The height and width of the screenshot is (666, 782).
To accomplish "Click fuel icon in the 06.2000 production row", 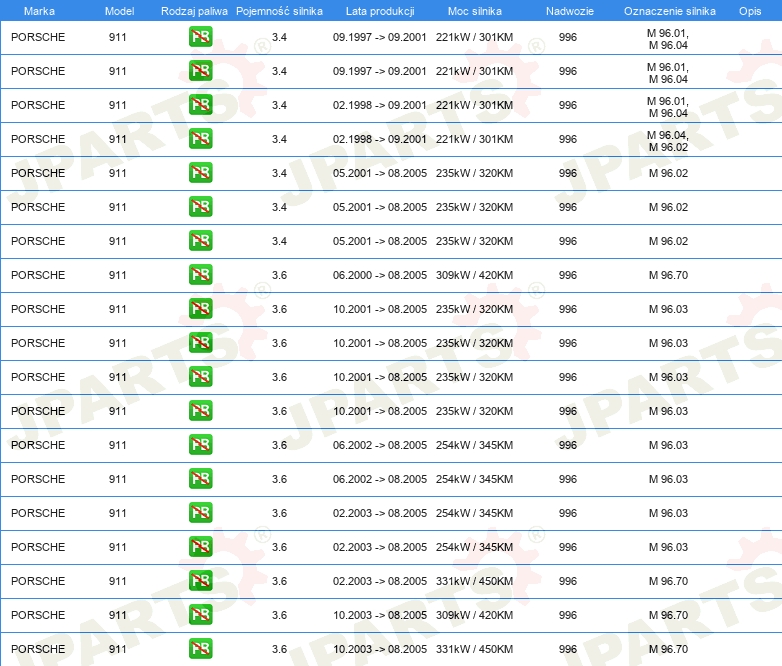I will [x=200, y=275].
